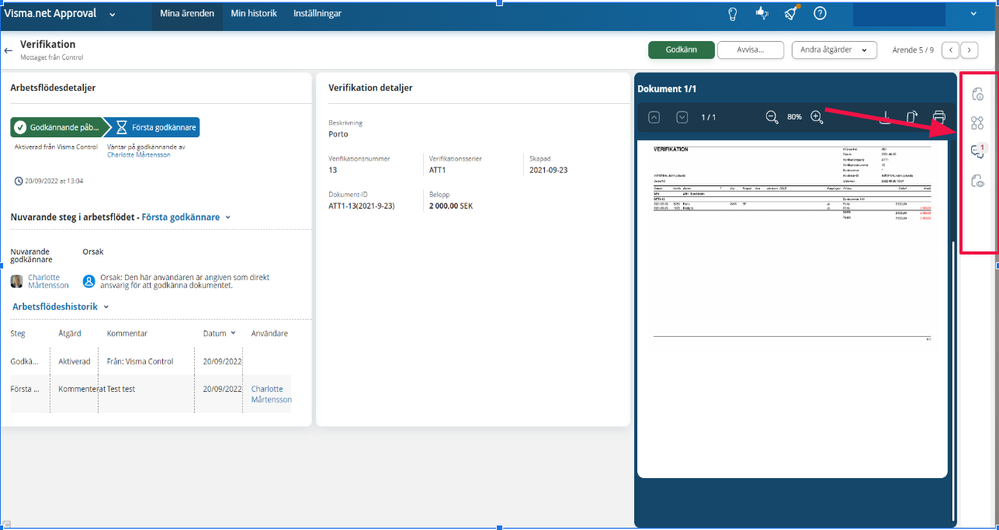Select the Första godkännare workflow step chip
The height and width of the screenshot is (530, 999).
pyautogui.click(x=155, y=127)
